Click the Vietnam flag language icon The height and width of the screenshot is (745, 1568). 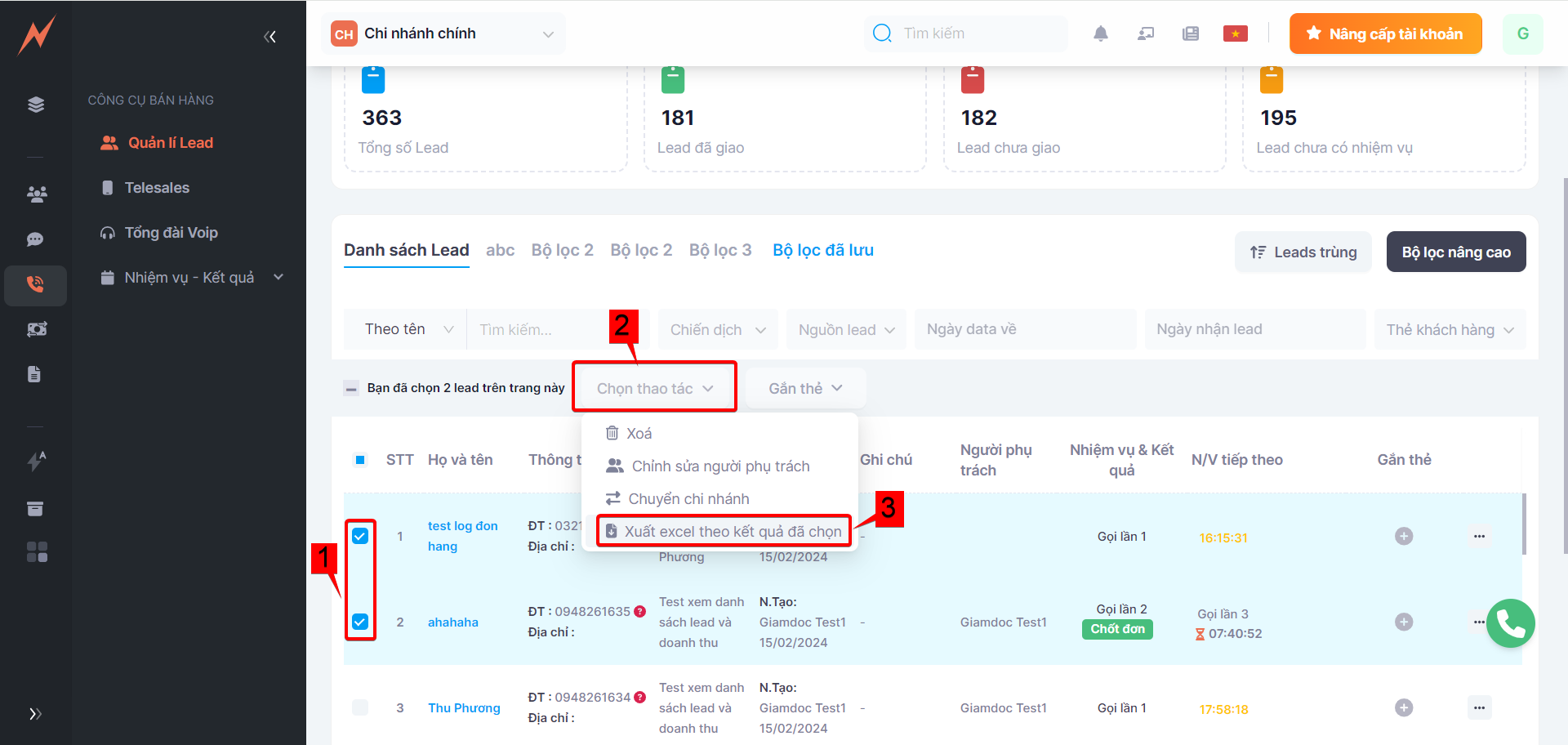[1235, 33]
